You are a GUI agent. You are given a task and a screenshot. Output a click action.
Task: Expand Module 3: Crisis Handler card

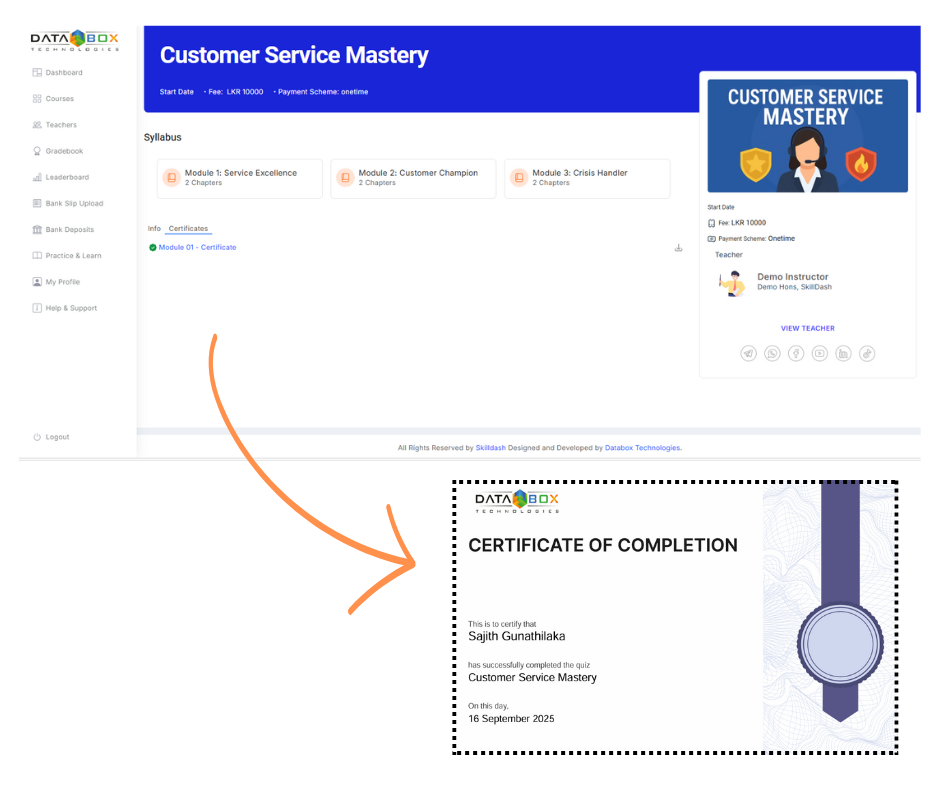click(x=587, y=178)
